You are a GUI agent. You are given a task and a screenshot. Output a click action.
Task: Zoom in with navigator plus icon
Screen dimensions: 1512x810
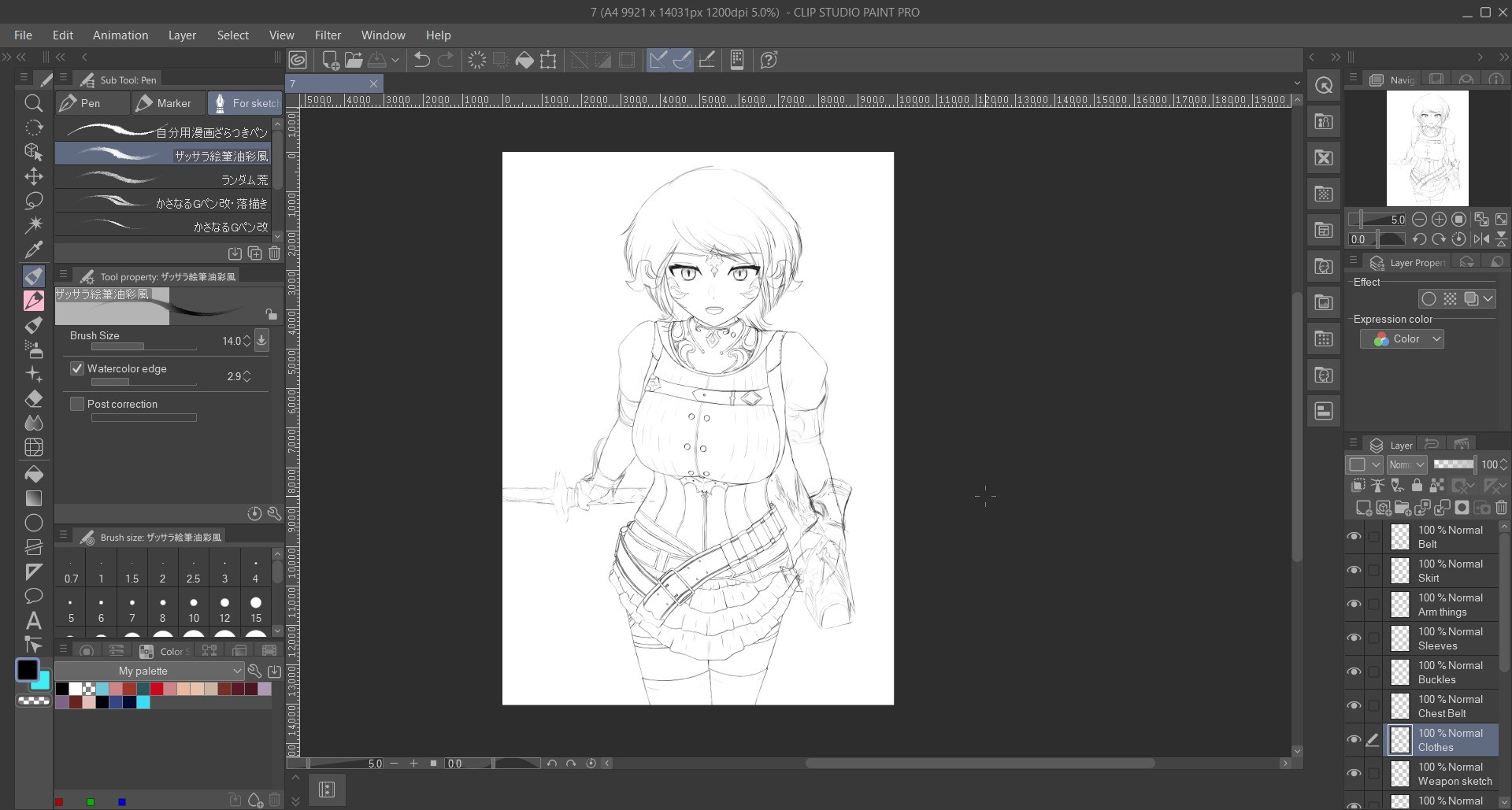1439,220
